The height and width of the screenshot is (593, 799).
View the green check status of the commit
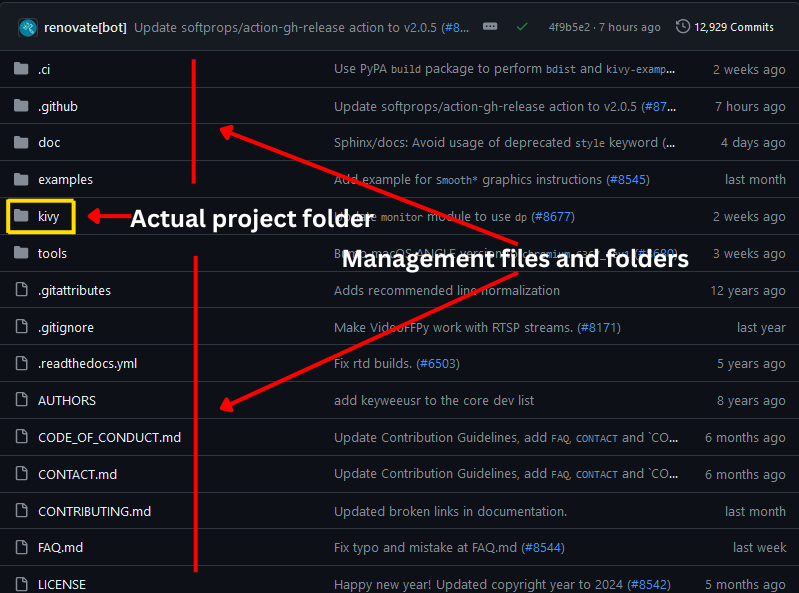point(522,26)
